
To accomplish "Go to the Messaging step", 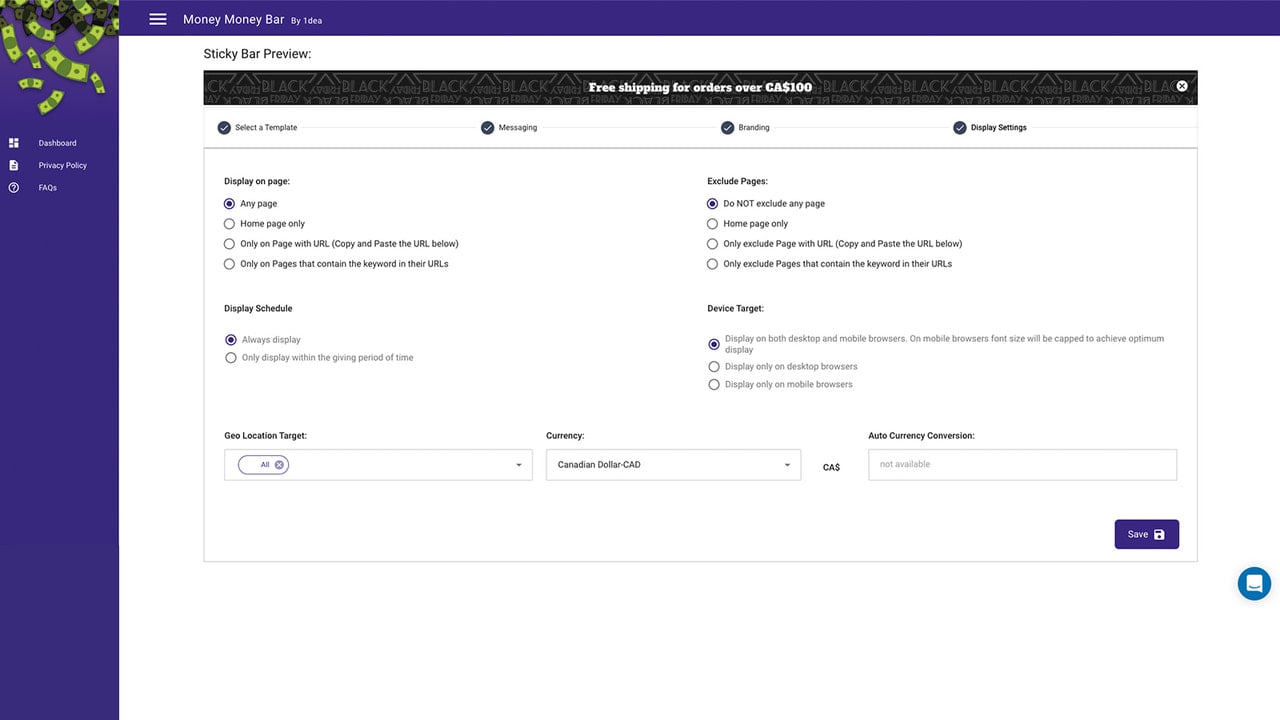I will (518, 128).
